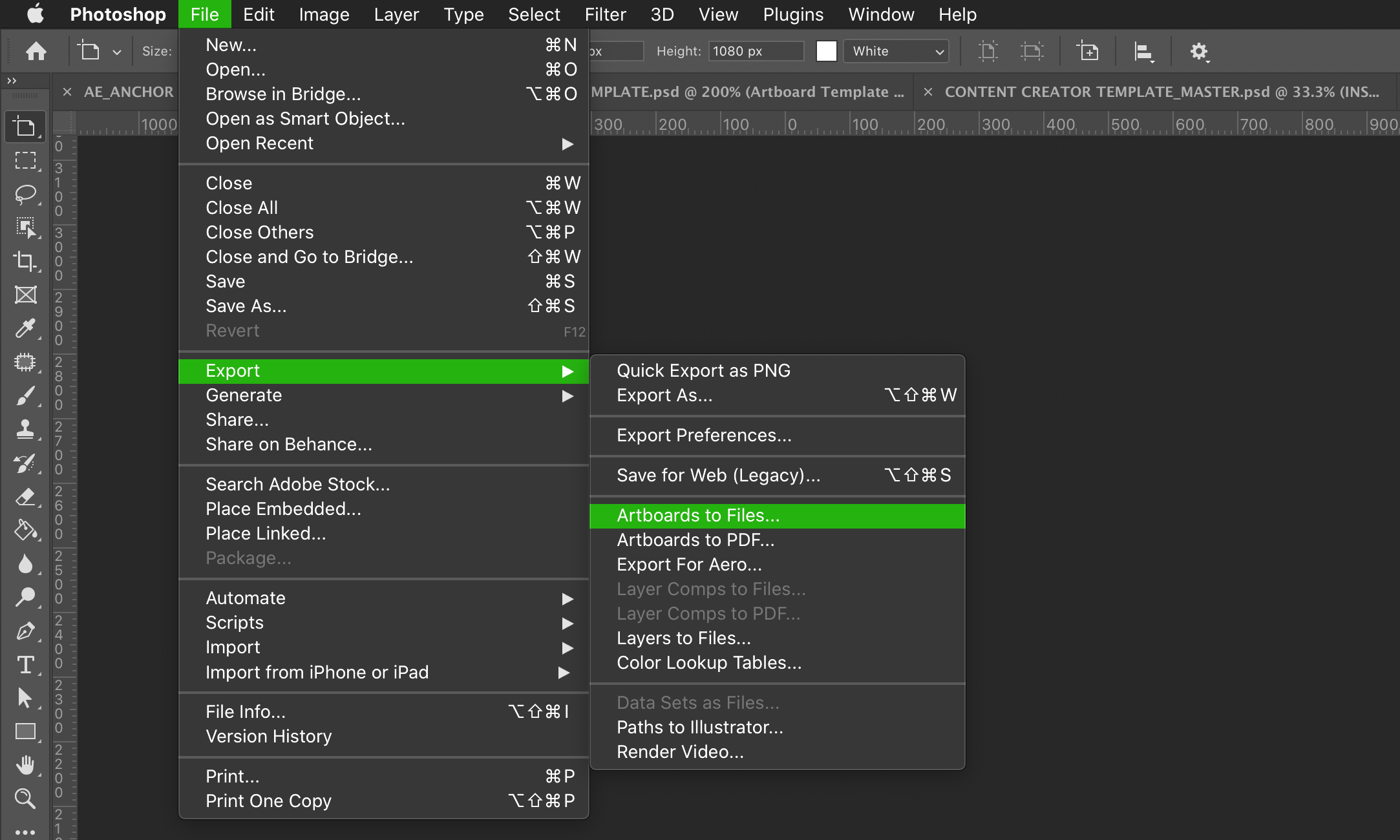The image size is (1400, 840).
Task: Choose Place Embedded from File menu
Action: [x=384, y=509]
